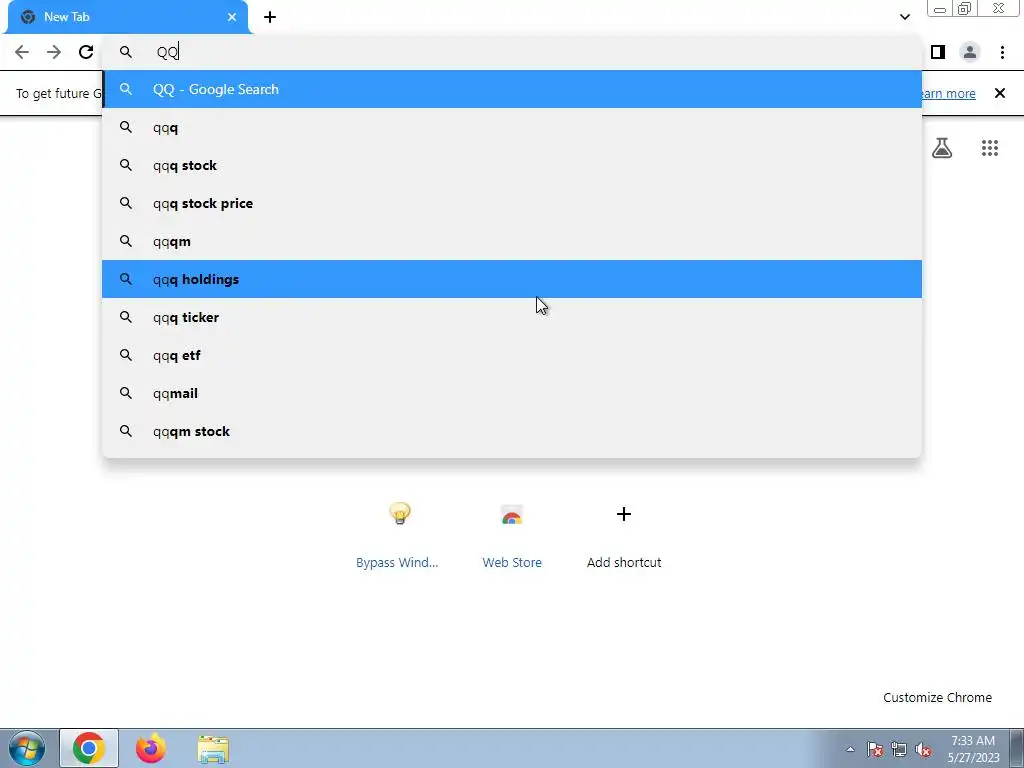Open File Explorer from the taskbar
This screenshot has width=1024, height=768.
[x=213, y=748]
